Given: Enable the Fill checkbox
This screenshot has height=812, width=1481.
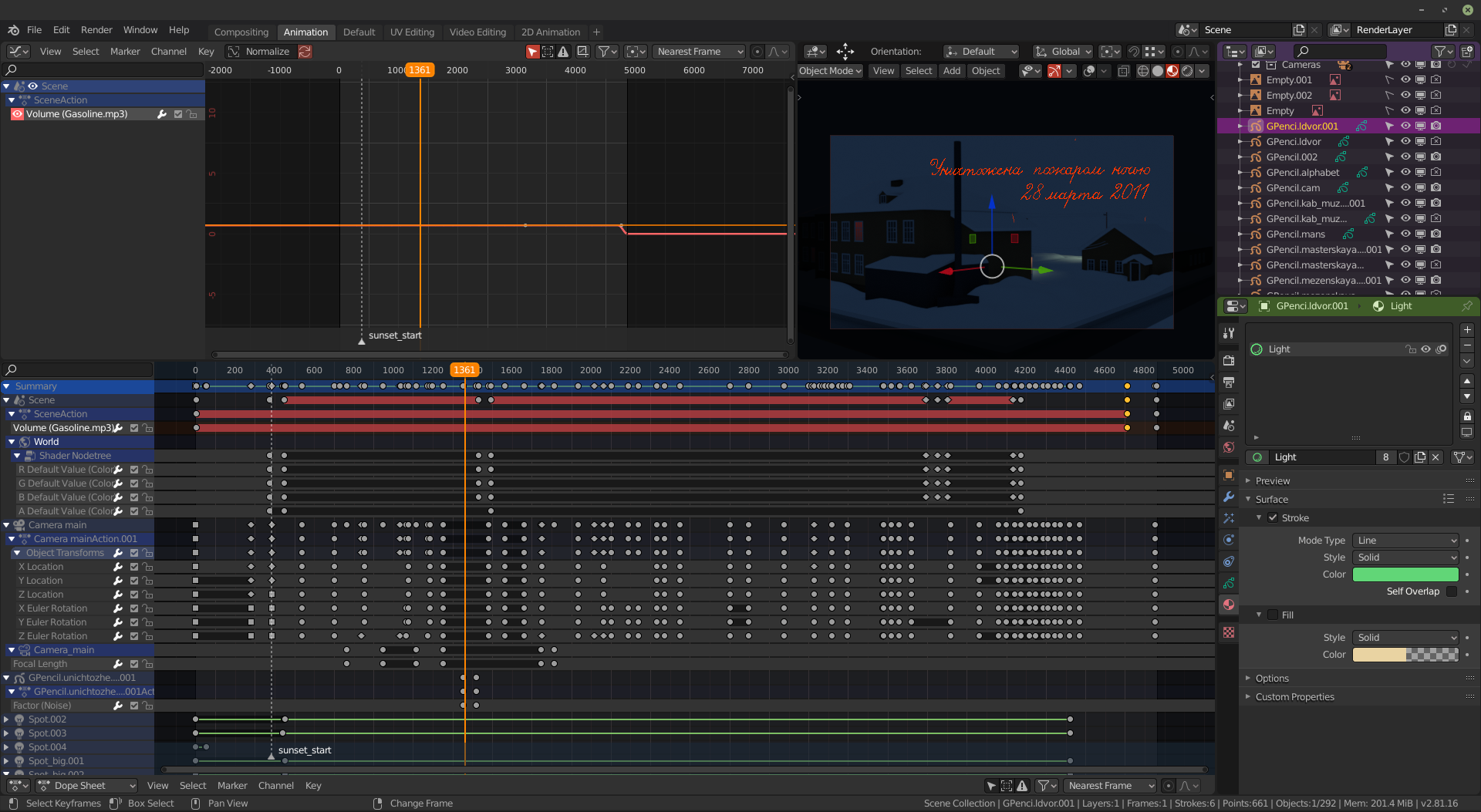Looking at the screenshot, I should tap(1273, 615).
